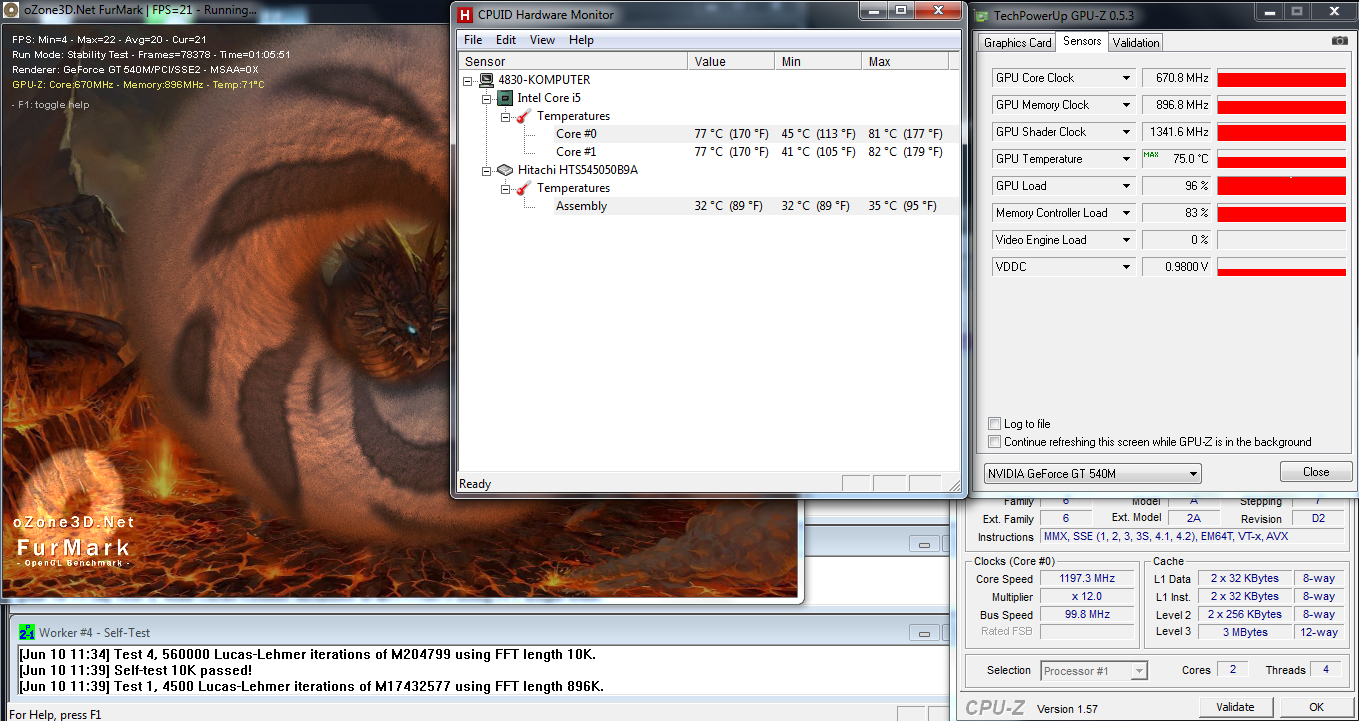Image resolution: width=1359 pixels, height=721 pixels.
Task: Open the Memory Controller Load dropdown
Action: click(1126, 213)
